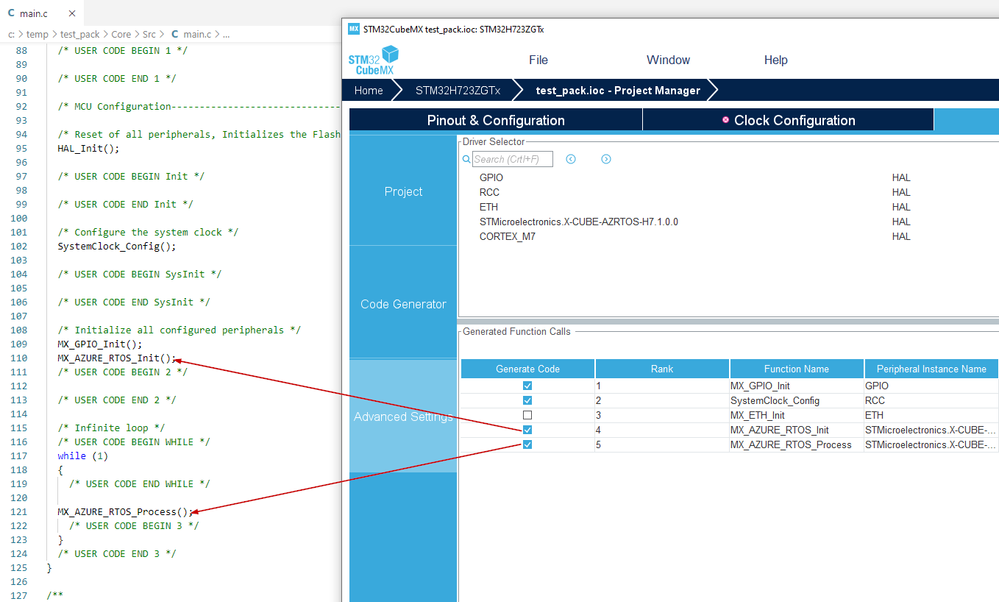Click the RCC peripheral instance cell
This screenshot has width=999, height=602.
point(931,401)
